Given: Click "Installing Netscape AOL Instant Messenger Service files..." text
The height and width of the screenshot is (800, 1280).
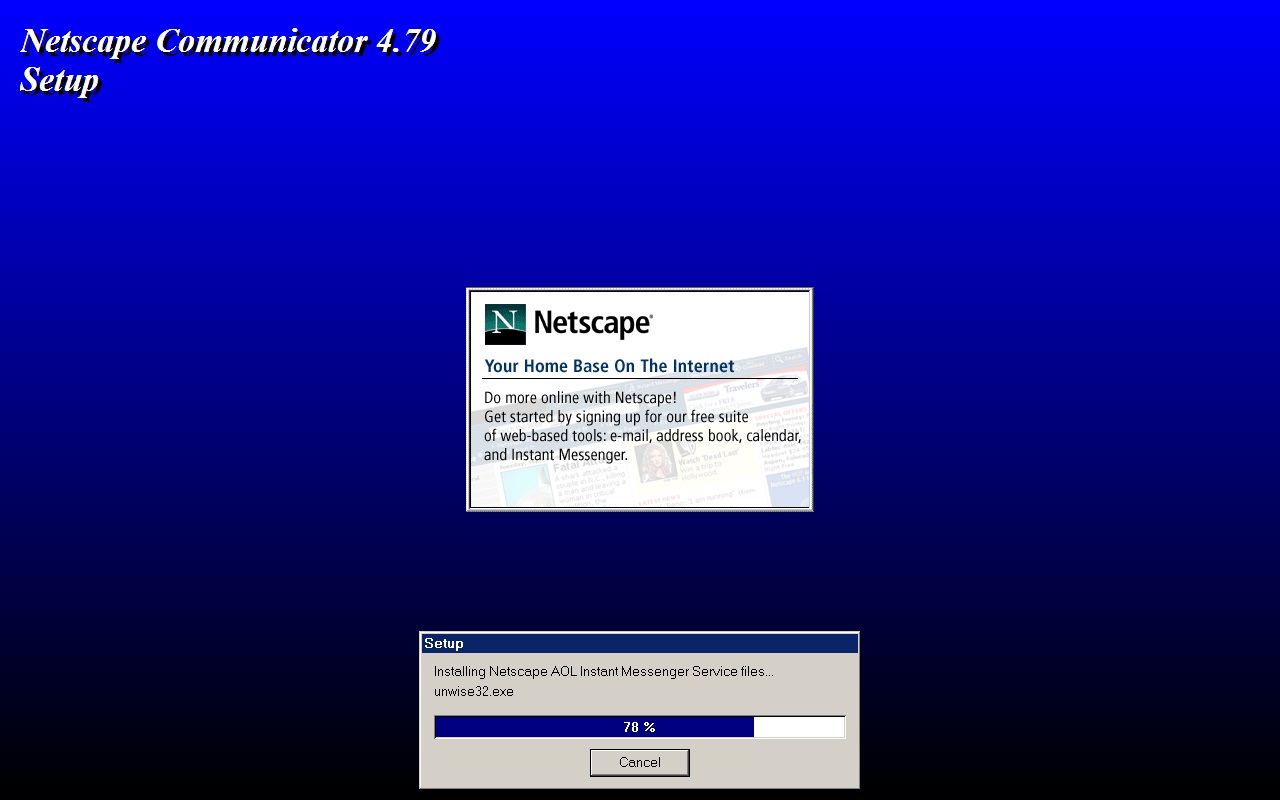Looking at the screenshot, I should [604, 671].
